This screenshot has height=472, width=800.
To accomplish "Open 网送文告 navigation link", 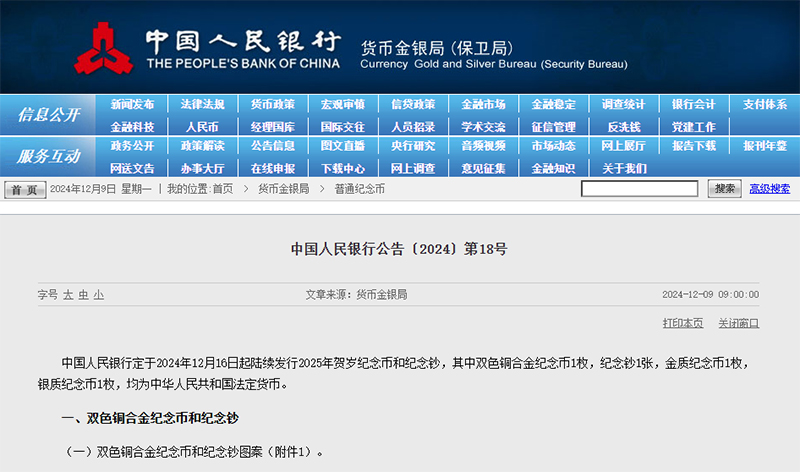I will coord(132,168).
